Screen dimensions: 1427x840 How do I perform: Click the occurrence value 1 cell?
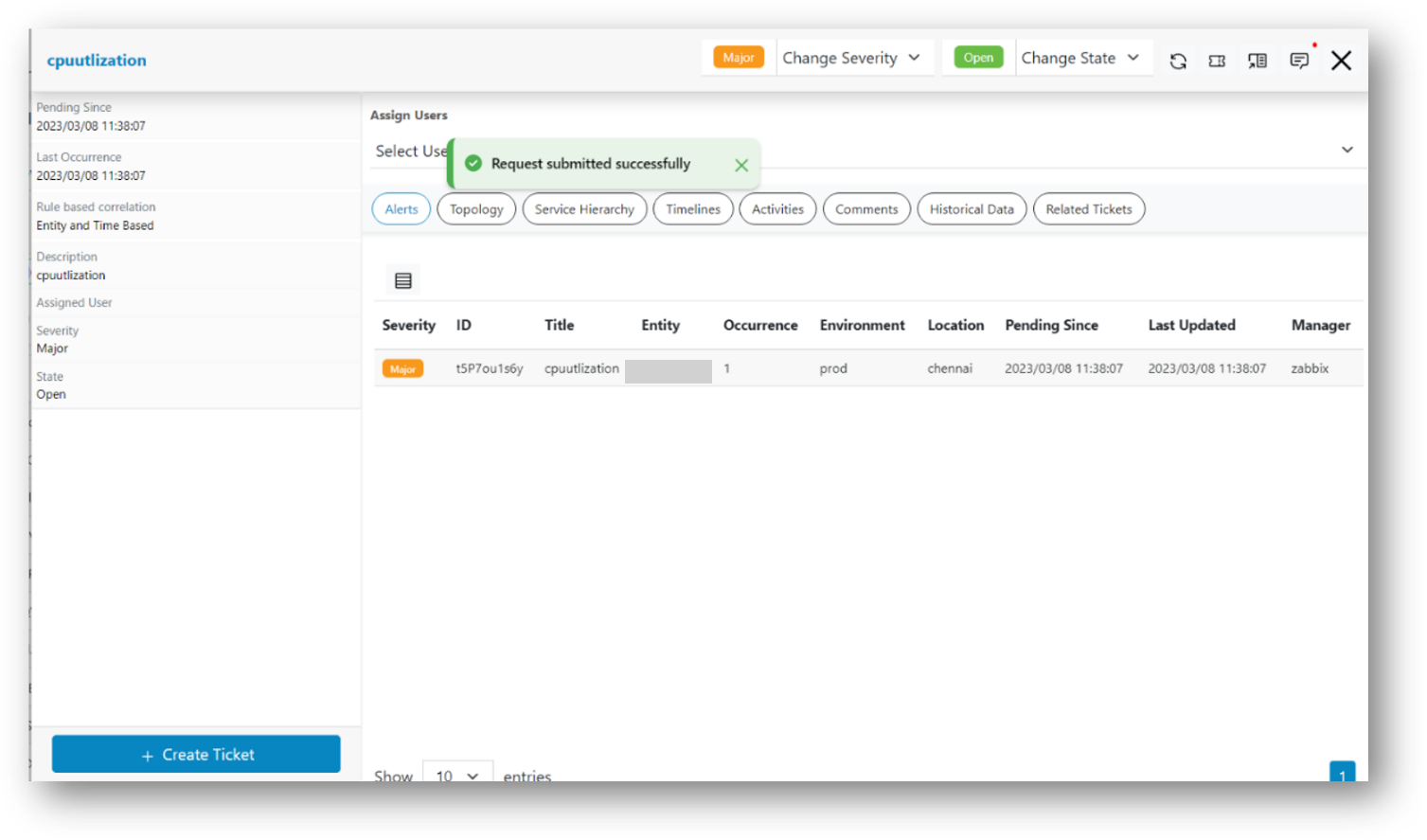727,368
